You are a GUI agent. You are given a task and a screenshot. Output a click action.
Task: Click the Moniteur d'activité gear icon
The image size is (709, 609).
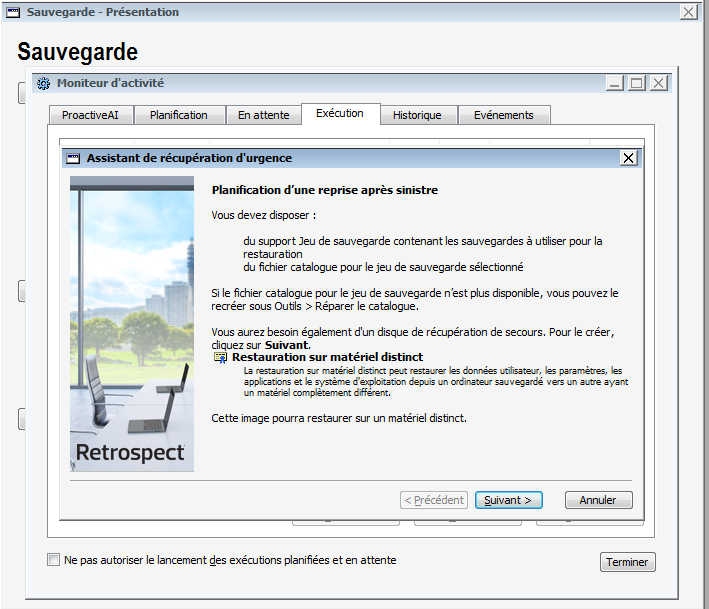44,83
